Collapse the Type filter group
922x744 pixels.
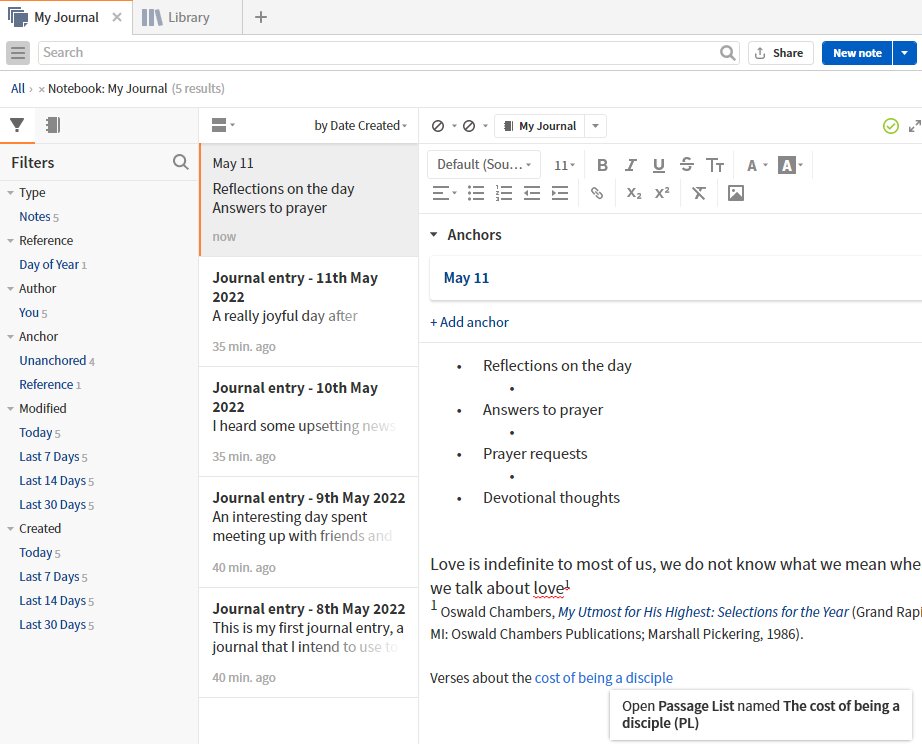pyautogui.click(x=11, y=193)
